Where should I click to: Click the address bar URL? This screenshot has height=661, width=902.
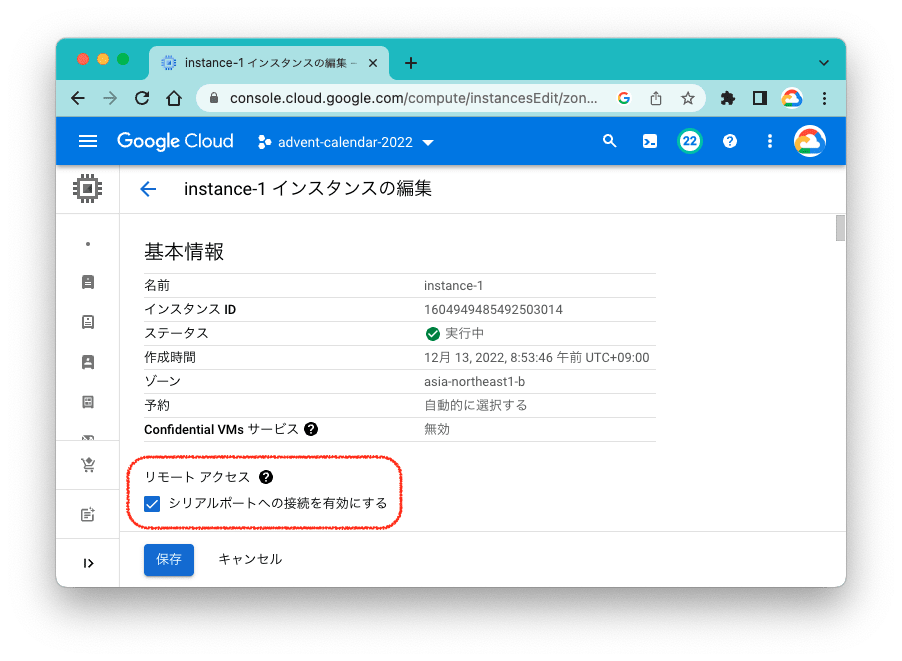413,98
